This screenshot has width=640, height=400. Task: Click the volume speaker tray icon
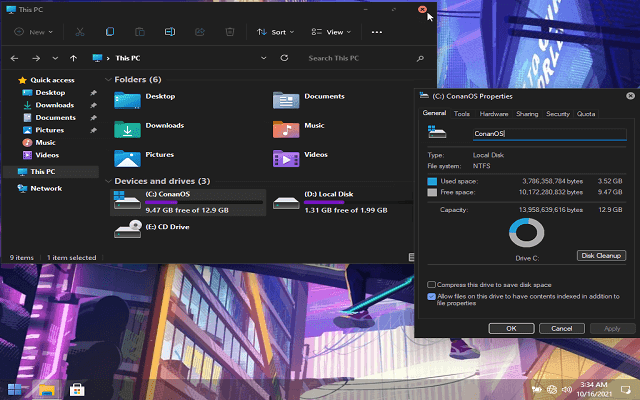click(x=567, y=389)
